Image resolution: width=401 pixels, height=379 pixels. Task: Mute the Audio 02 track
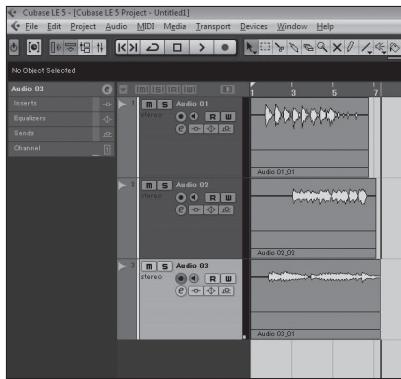pos(149,185)
